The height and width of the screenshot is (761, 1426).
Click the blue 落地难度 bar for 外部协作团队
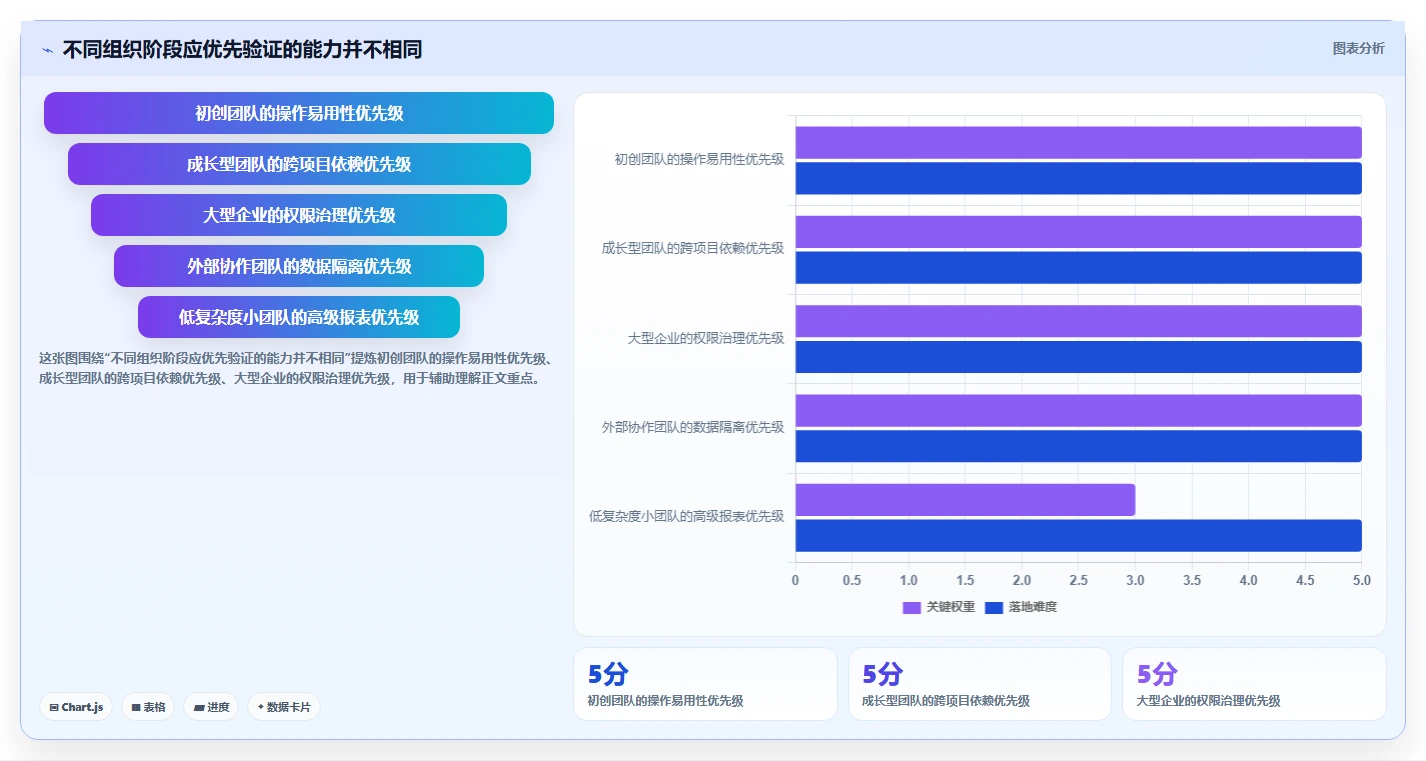[x=1078, y=446]
